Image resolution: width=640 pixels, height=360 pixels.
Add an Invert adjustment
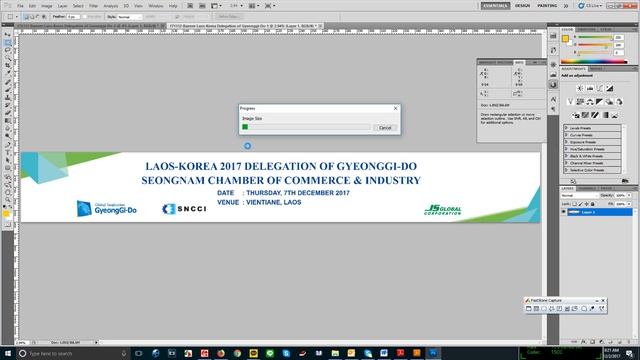[x=576, y=115]
